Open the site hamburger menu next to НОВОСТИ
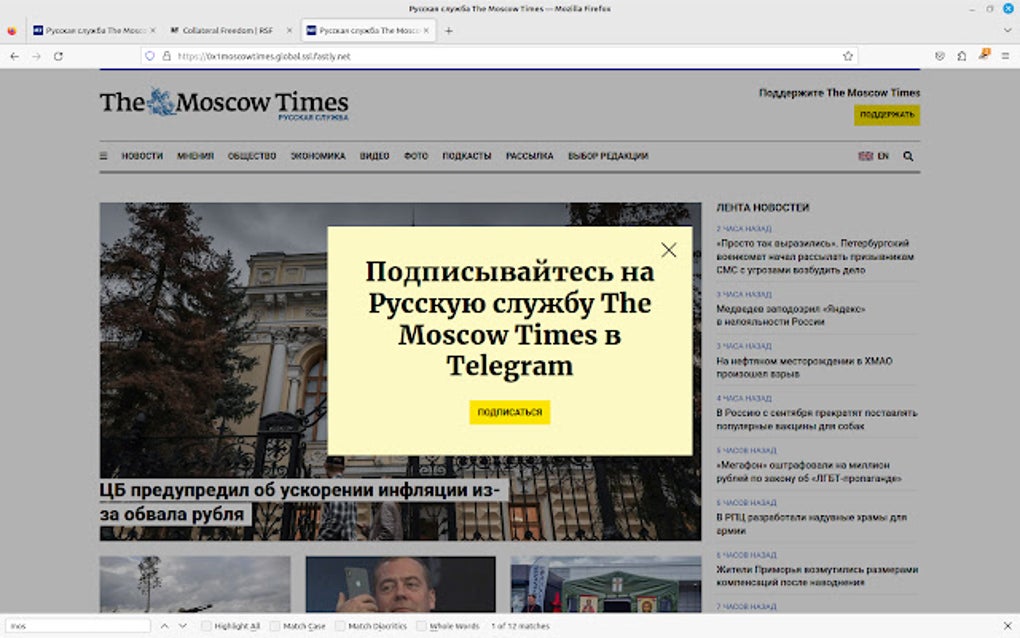 point(103,156)
